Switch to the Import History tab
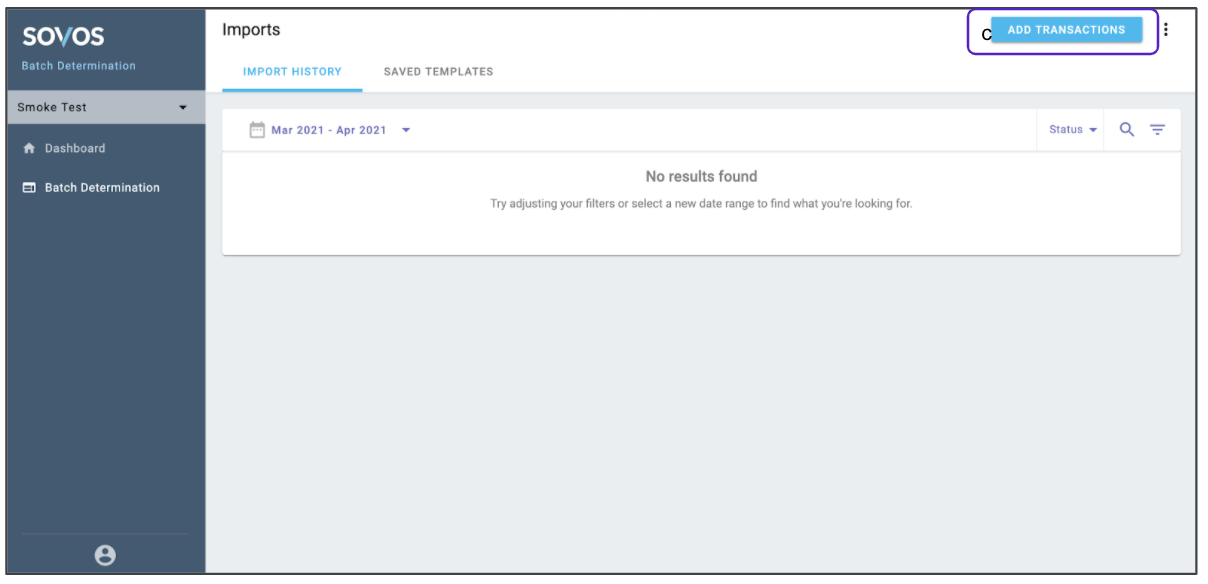 click(292, 72)
